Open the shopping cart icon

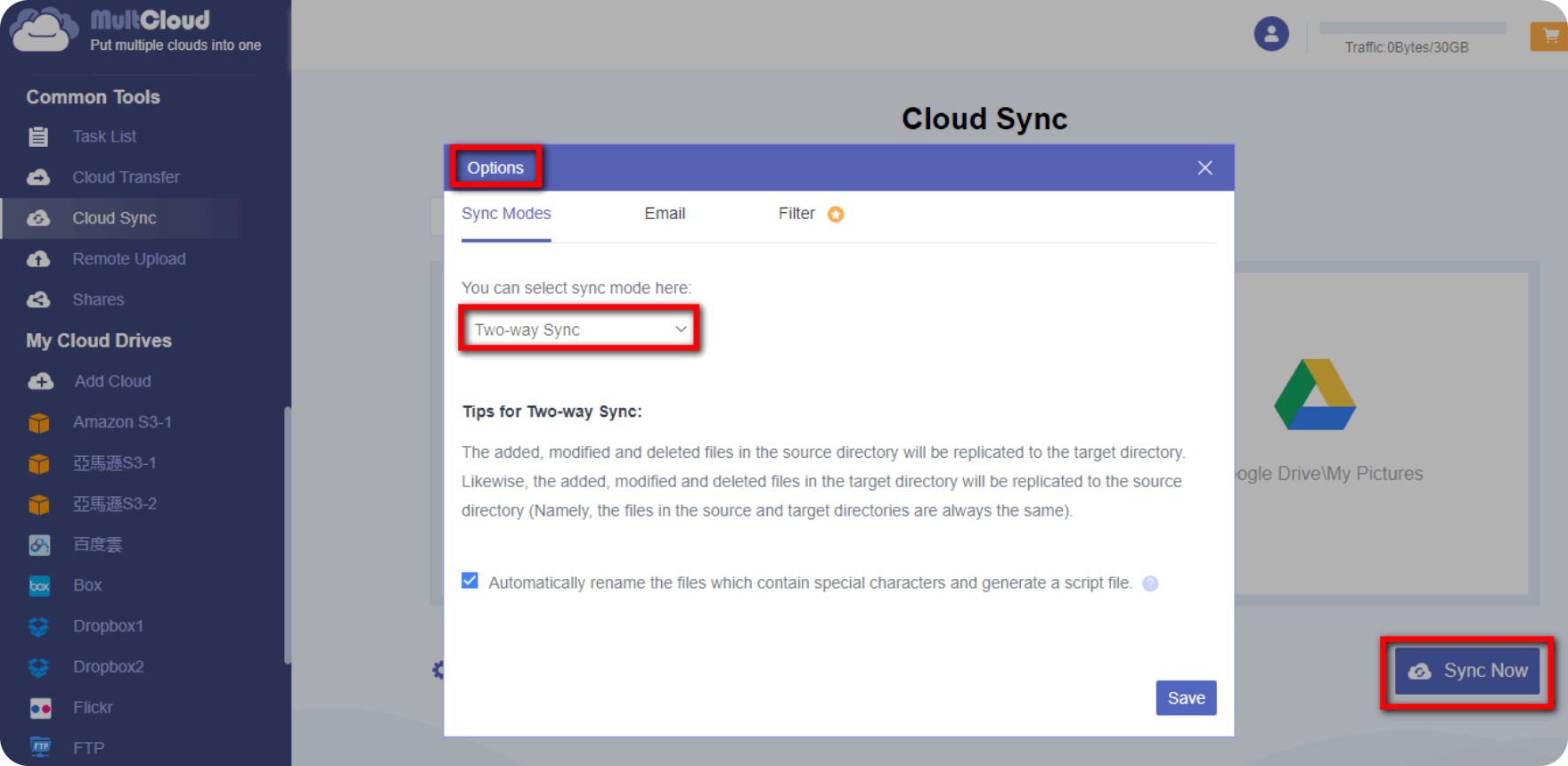click(x=1550, y=37)
